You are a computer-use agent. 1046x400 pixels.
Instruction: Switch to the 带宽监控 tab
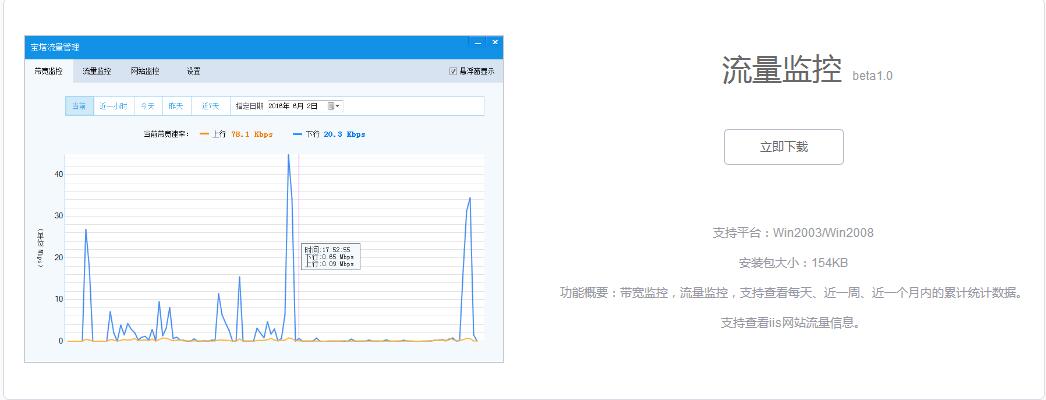pos(48,72)
